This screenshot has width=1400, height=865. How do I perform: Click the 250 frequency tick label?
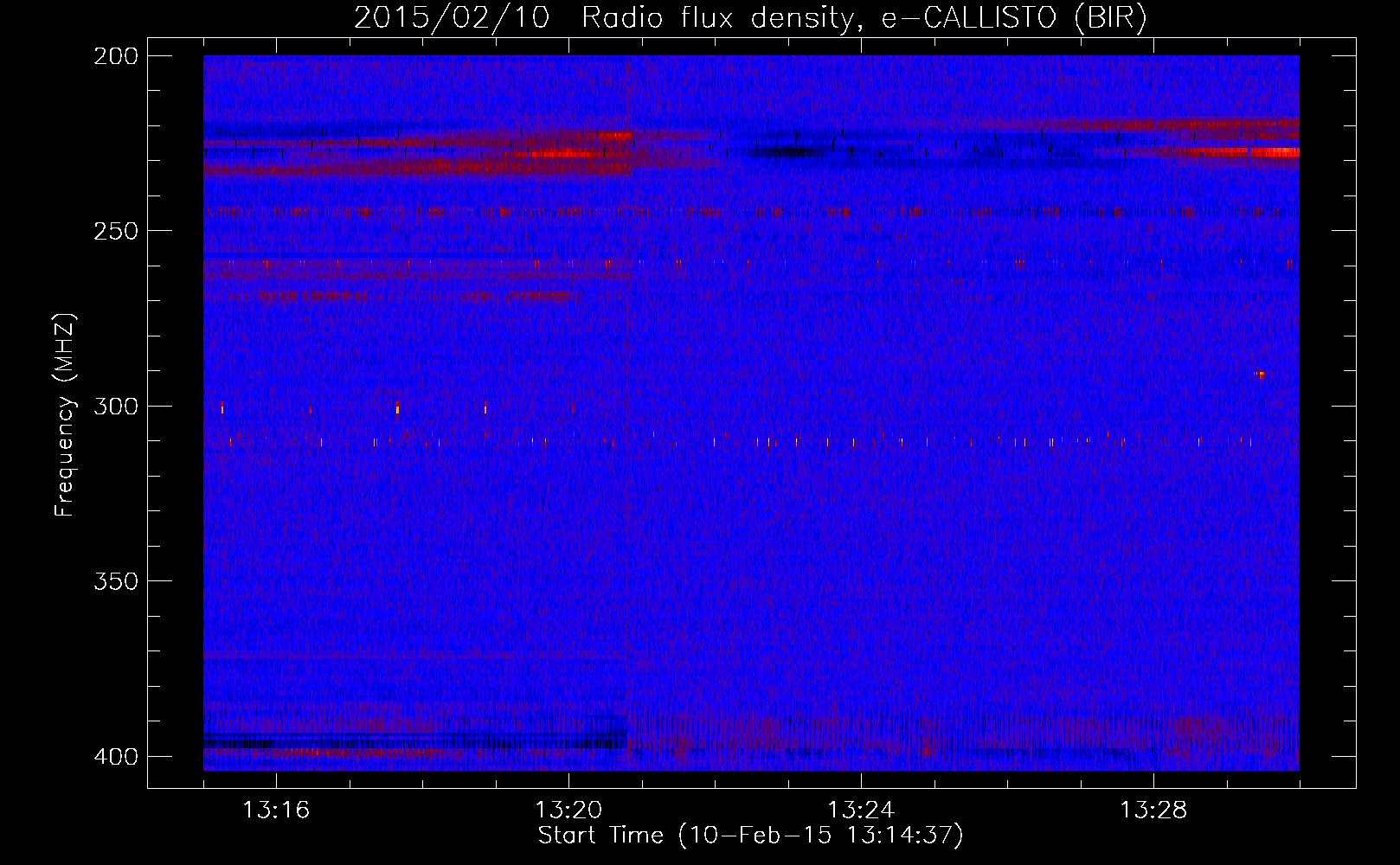[116, 231]
